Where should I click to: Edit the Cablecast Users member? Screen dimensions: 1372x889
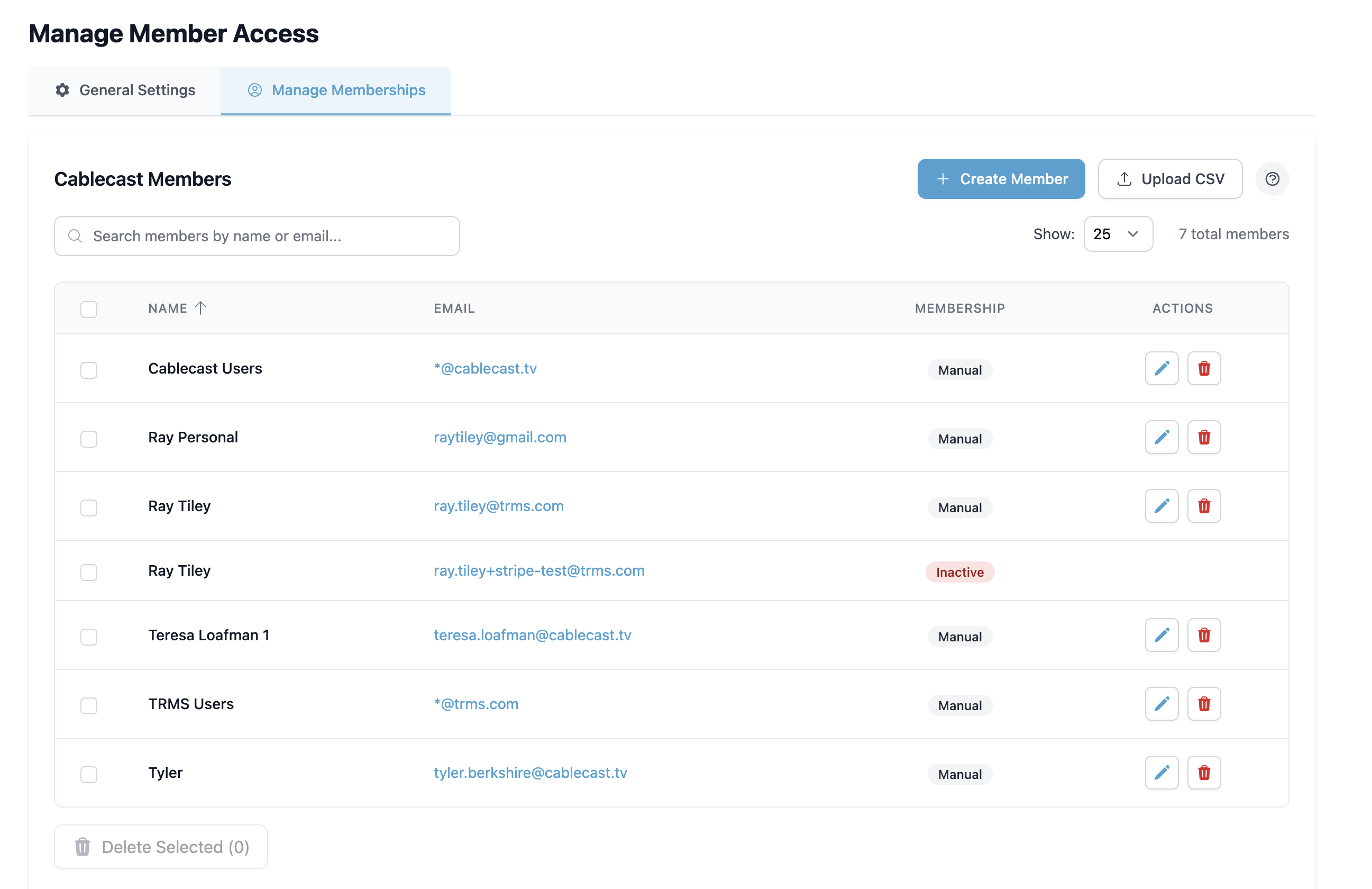pos(1161,368)
